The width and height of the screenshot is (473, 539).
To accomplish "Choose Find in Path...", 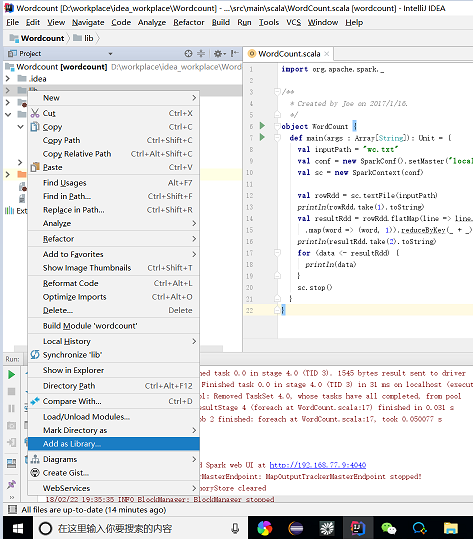I will click(x=114, y=196).
